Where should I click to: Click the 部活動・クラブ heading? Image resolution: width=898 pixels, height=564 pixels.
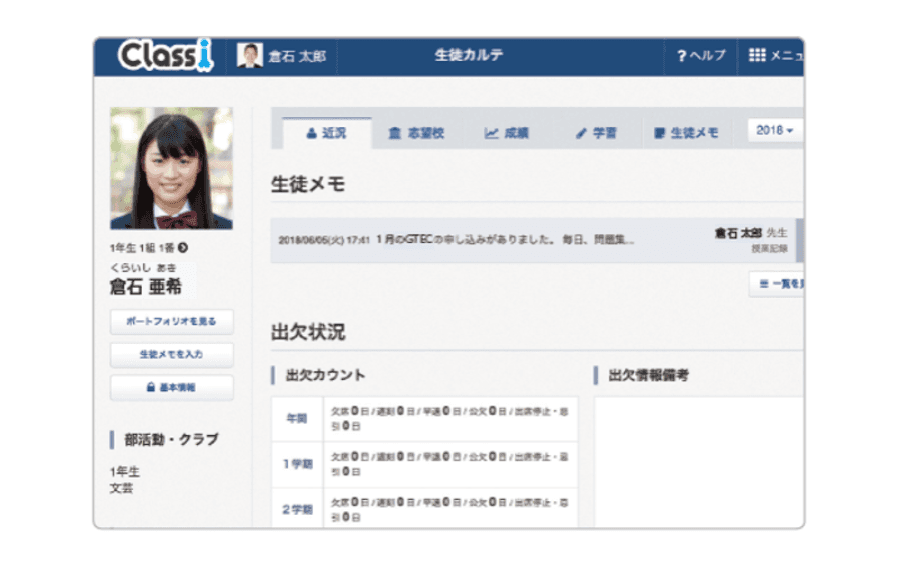pos(171,439)
